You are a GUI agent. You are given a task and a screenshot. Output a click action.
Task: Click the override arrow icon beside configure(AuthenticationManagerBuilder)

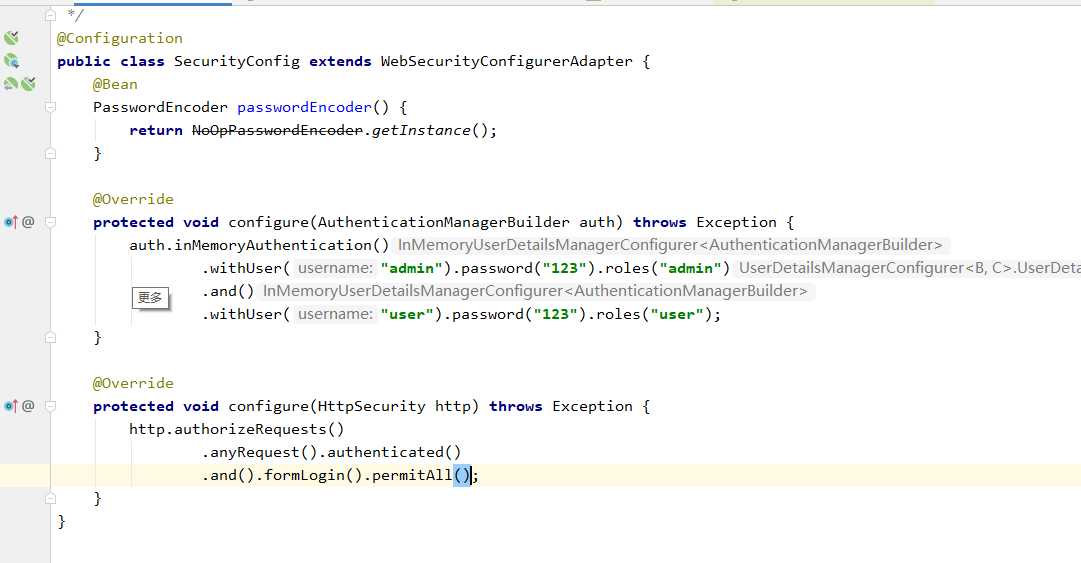point(10,222)
